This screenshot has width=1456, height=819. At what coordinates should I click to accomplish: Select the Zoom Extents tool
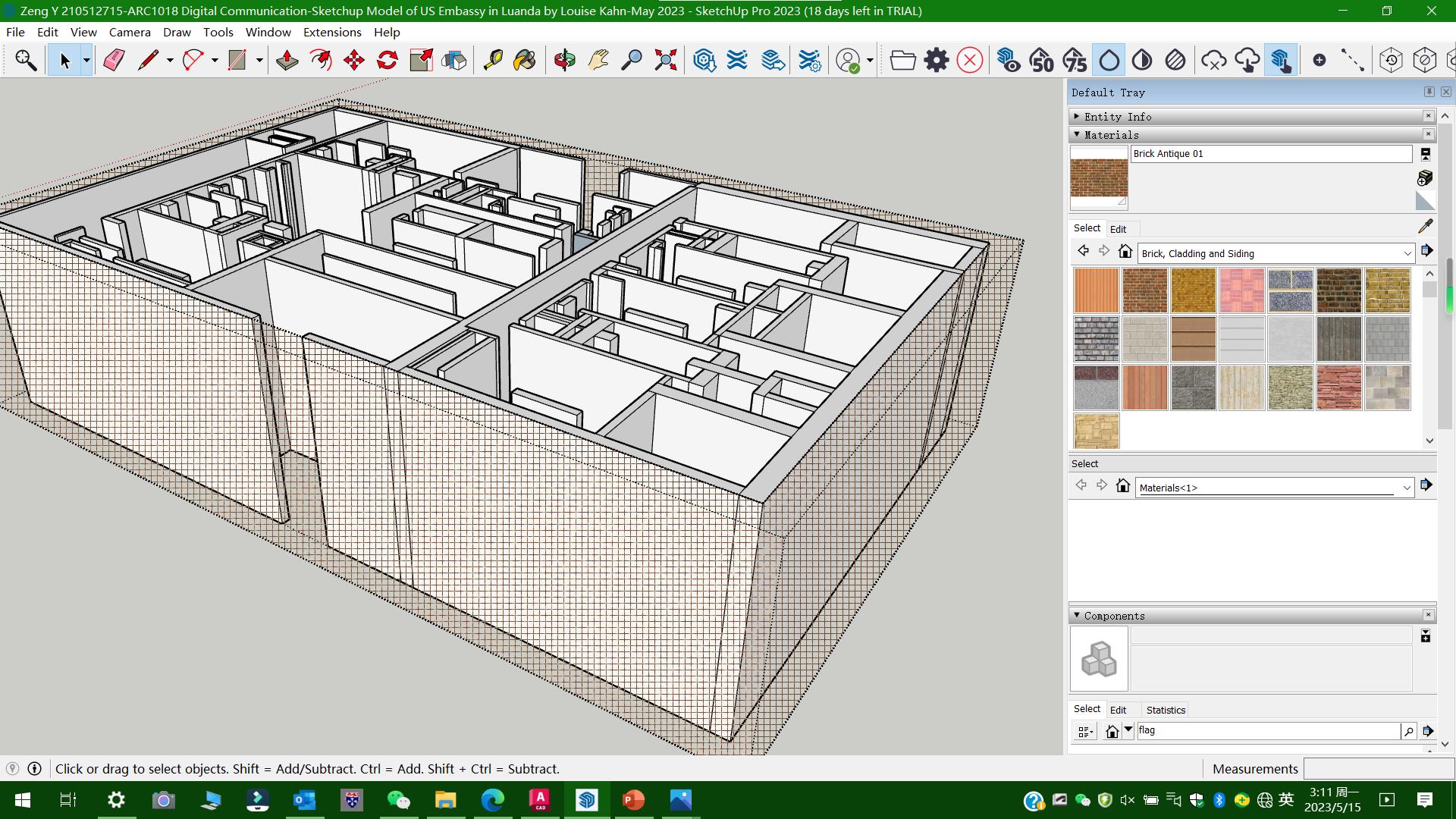click(x=665, y=60)
